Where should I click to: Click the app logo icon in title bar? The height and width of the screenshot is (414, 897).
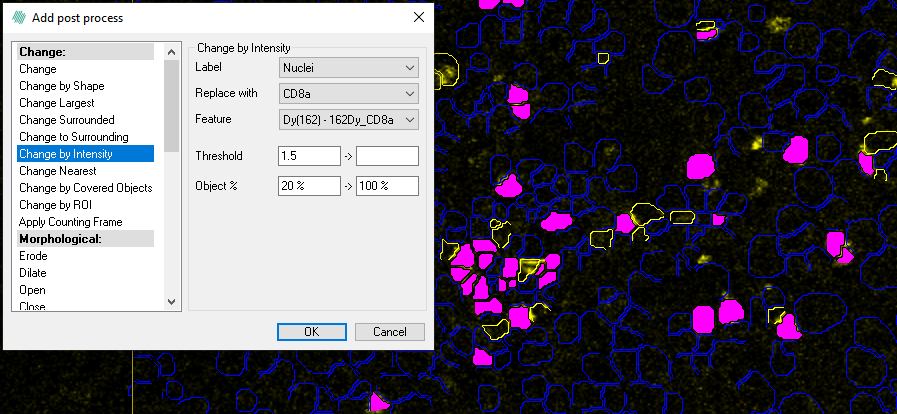(19, 18)
